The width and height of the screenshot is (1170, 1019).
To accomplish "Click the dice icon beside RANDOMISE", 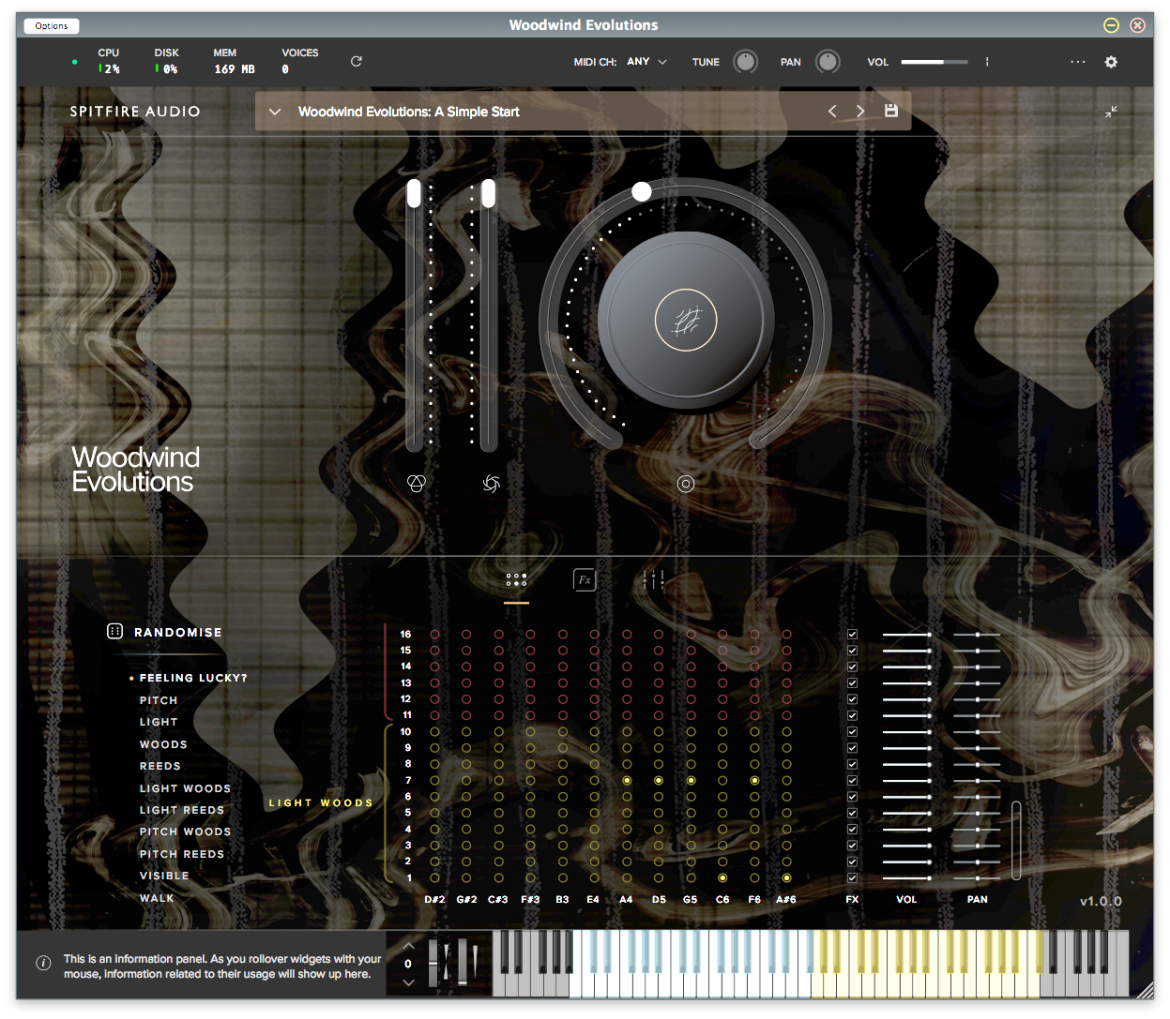I will (x=115, y=632).
